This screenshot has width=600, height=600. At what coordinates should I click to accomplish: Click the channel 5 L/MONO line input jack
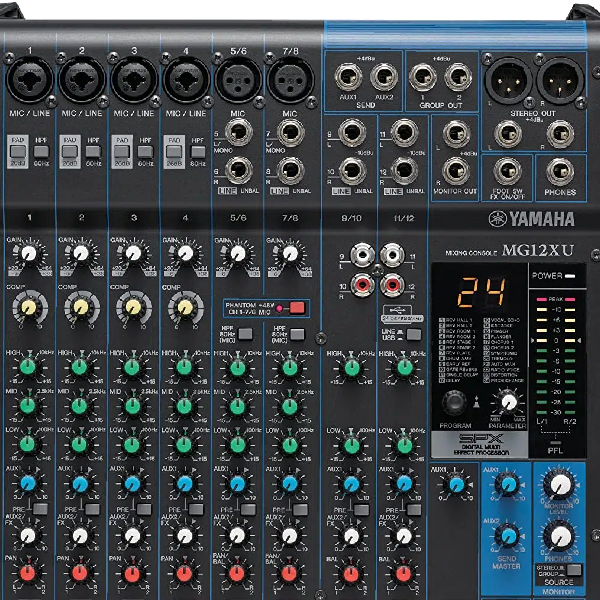[x=239, y=132]
